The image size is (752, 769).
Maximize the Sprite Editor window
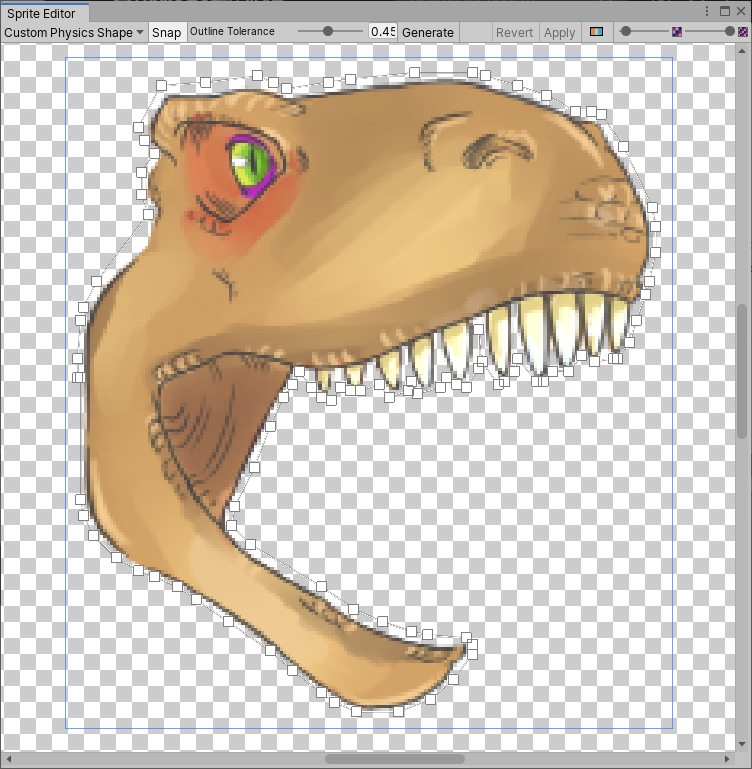click(725, 11)
